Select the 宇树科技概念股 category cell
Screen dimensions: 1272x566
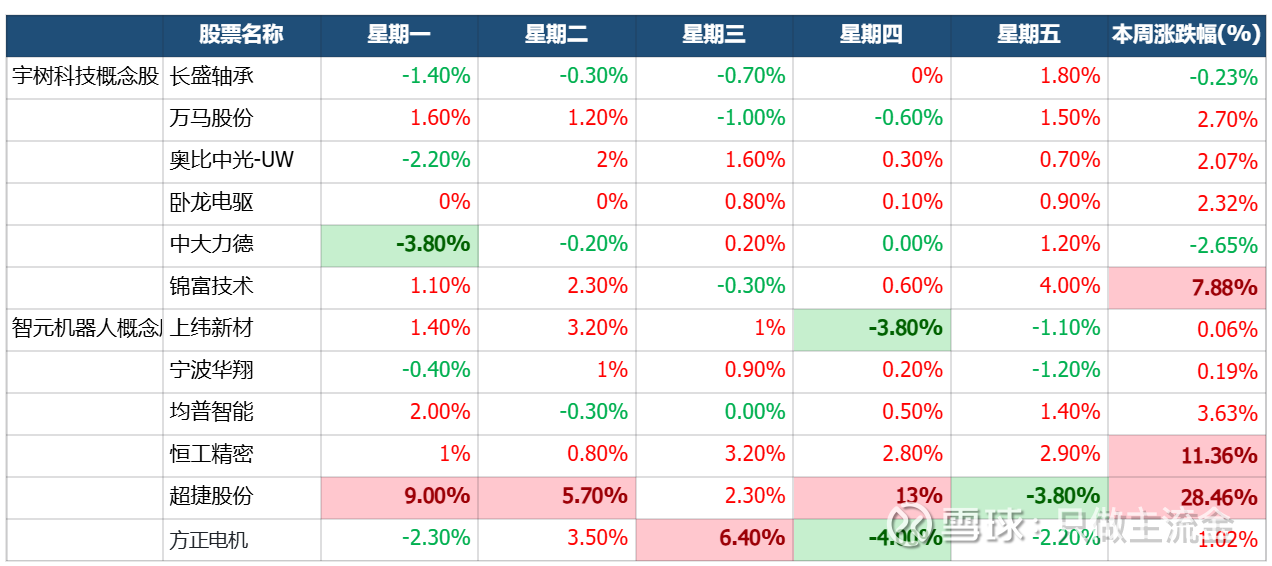pos(85,76)
